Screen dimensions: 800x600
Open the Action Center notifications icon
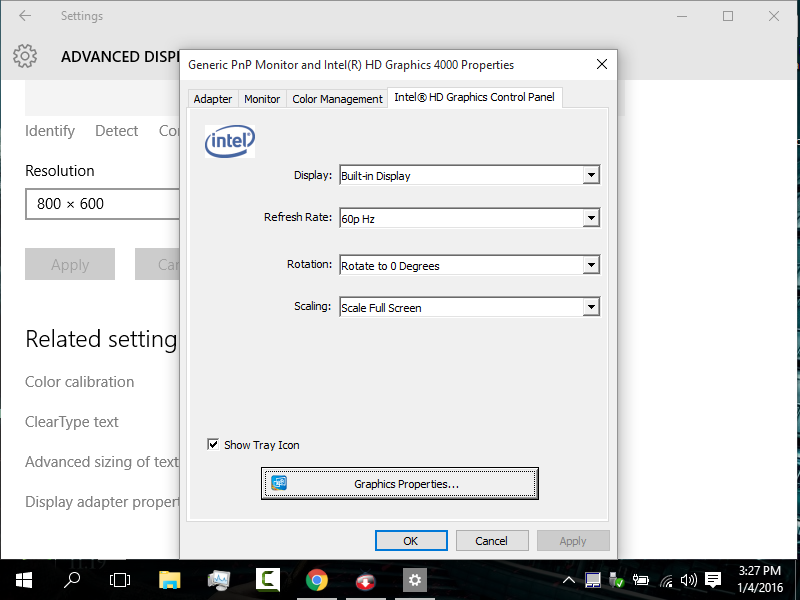coord(712,579)
